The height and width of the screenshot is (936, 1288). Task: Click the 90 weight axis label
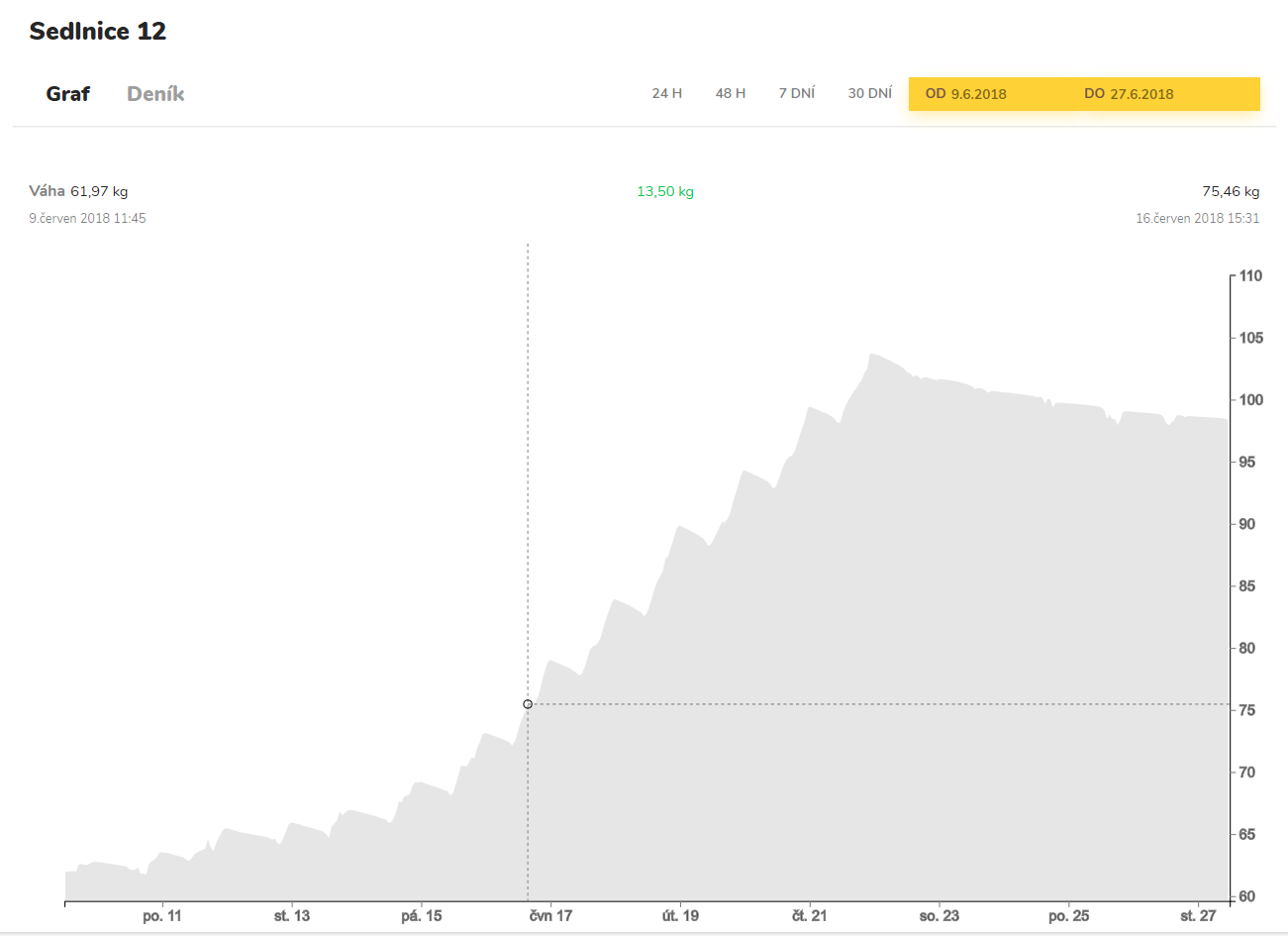pyautogui.click(x=1247, y=524)
